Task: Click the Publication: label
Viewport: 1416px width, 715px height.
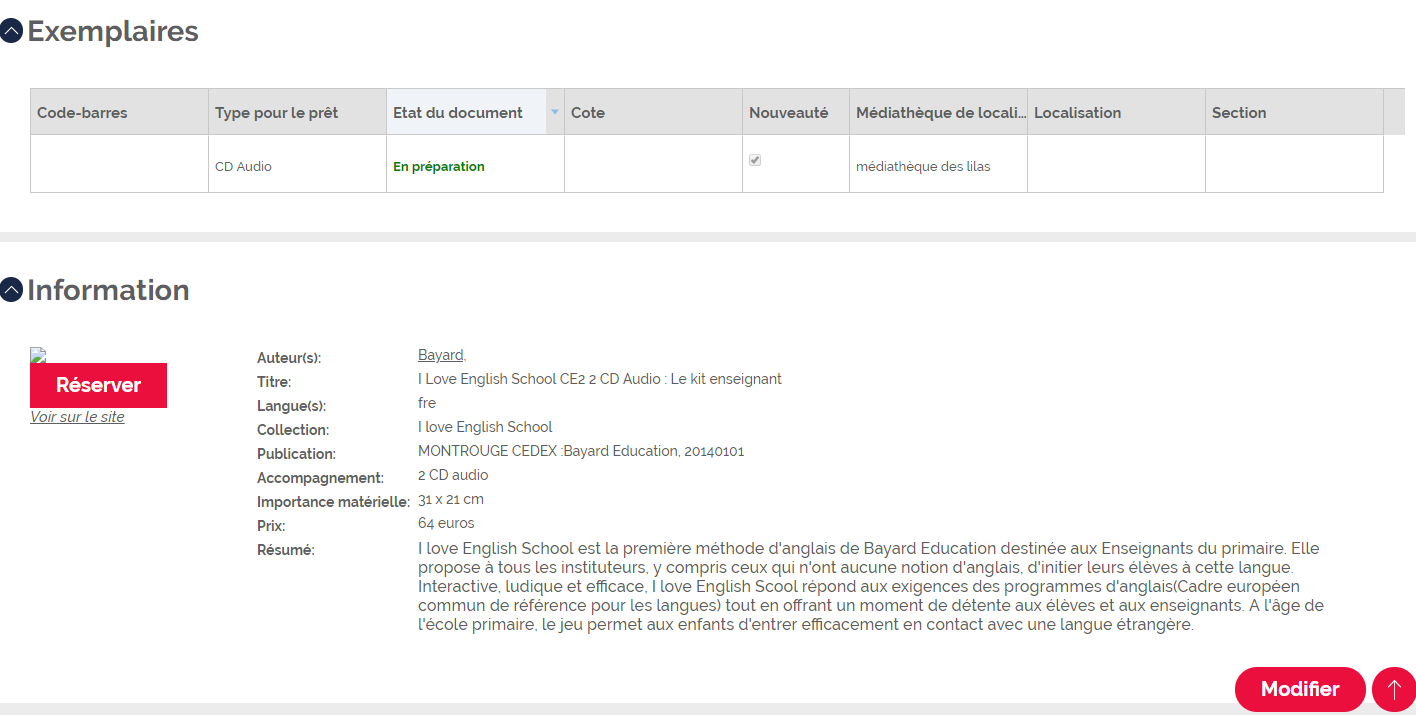Action: pyautogui.click(x=296, y=454)
